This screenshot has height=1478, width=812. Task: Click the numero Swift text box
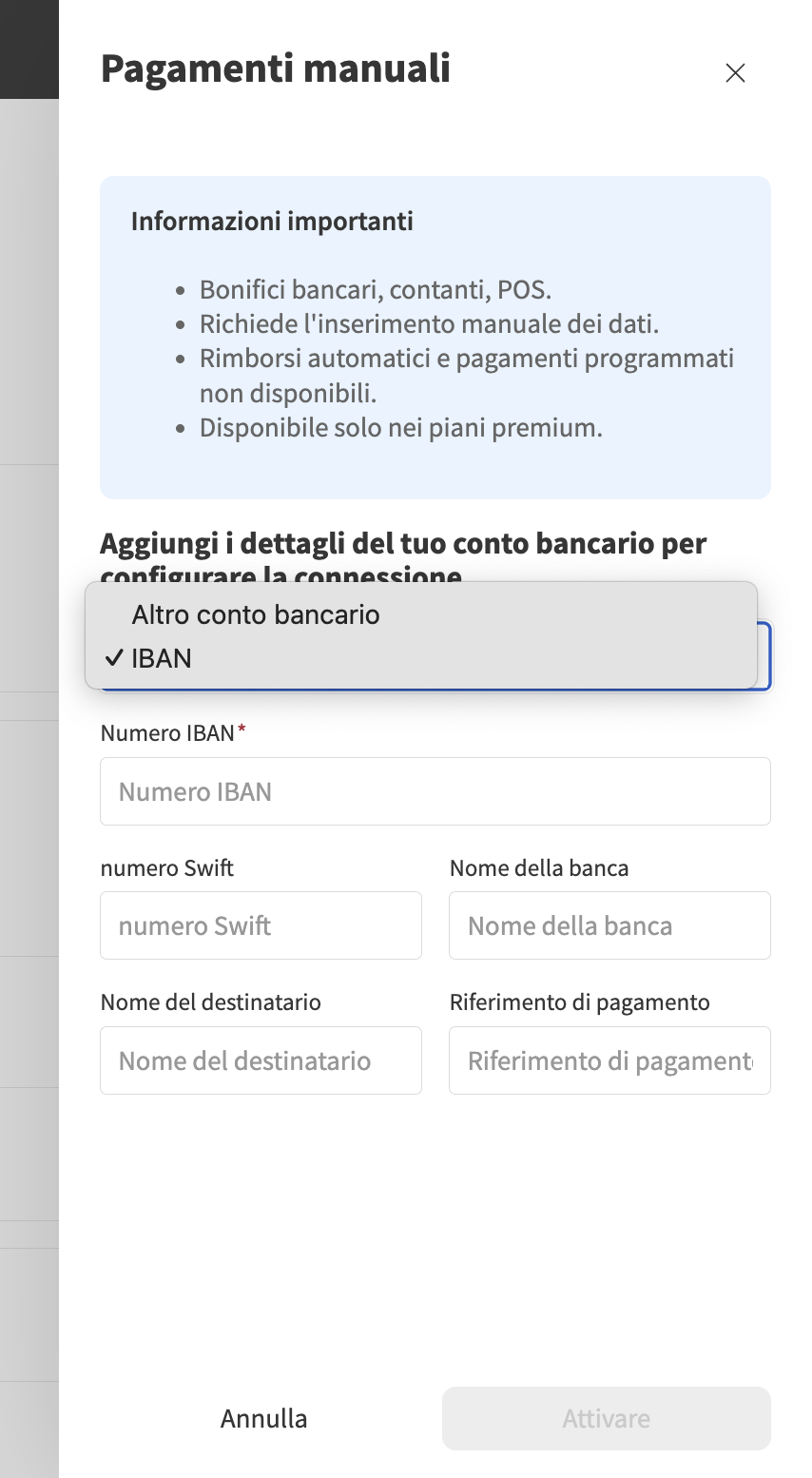pyautogui.click(x=261, y=924)
